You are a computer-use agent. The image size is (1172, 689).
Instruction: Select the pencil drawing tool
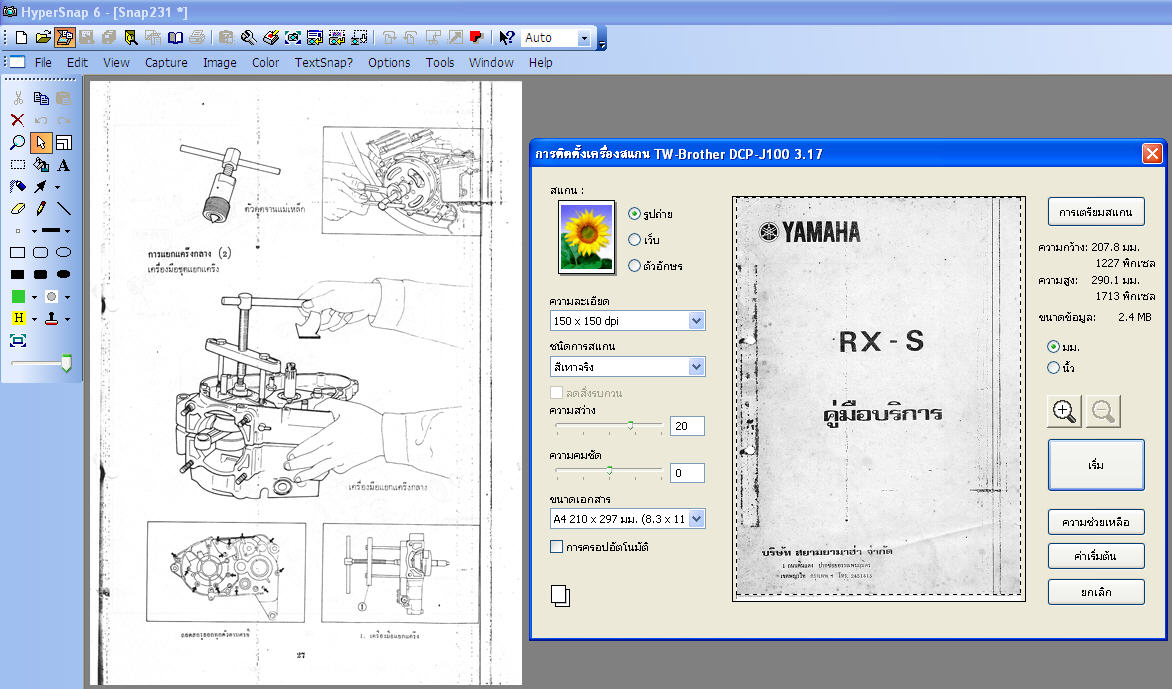coord(41,208)
